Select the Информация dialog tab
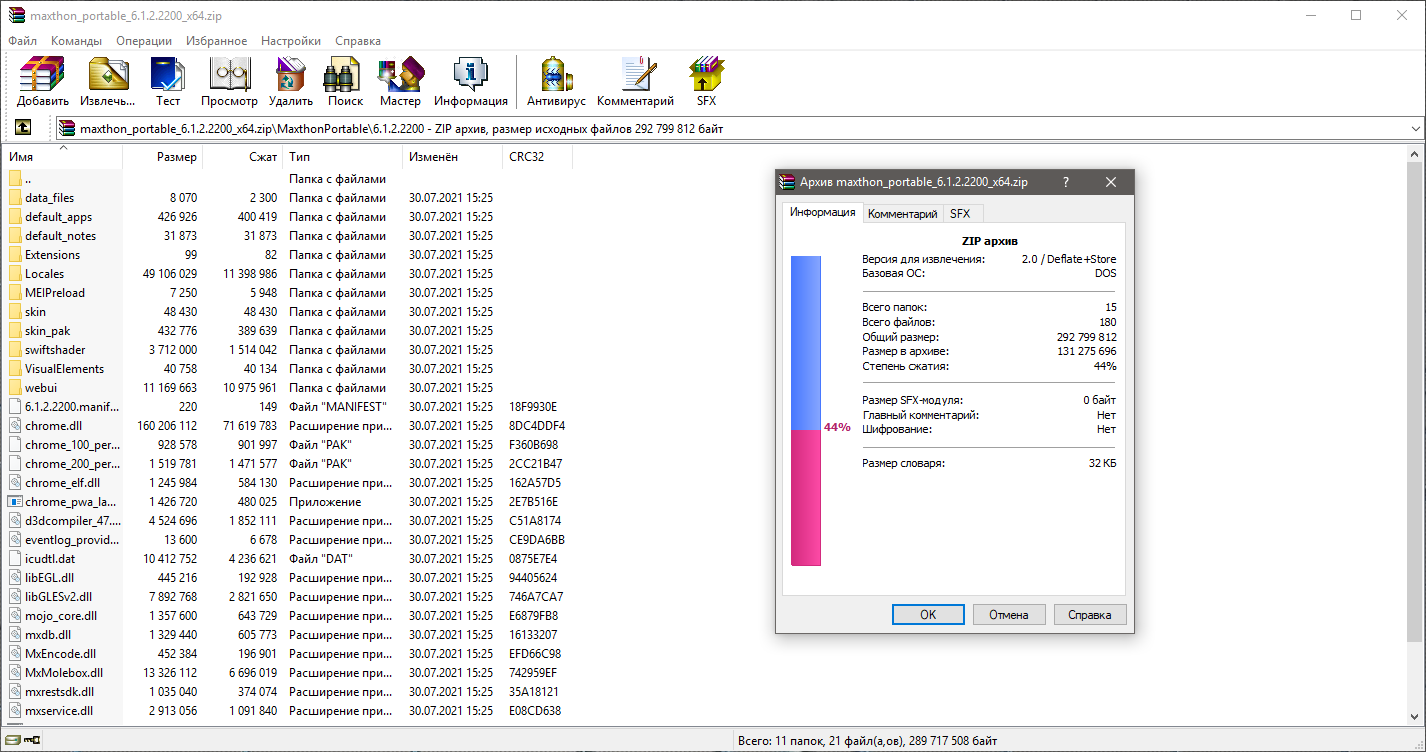The width and height of the screenshot is (1426, 752). pyautogui.click(x=822, y=212)
